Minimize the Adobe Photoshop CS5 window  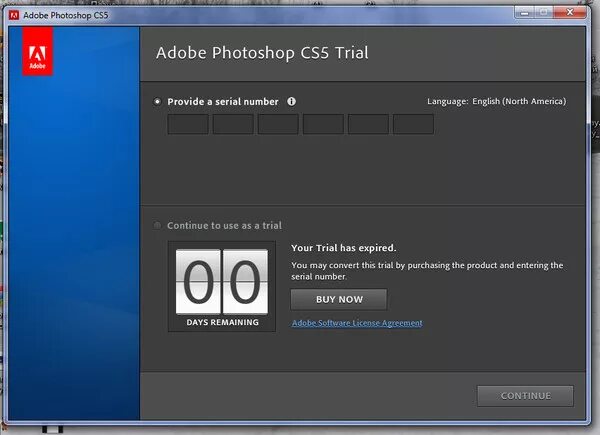[525, 13]
